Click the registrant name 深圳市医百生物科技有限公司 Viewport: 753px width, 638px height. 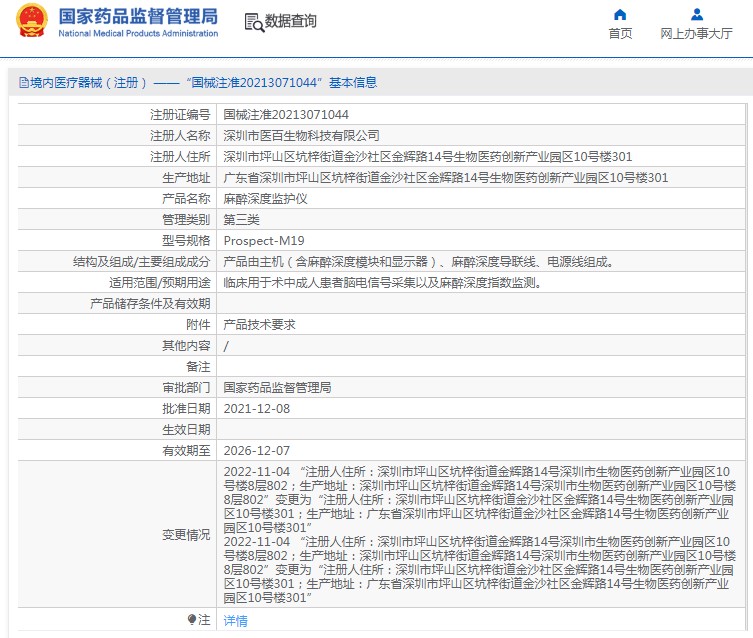301,135
